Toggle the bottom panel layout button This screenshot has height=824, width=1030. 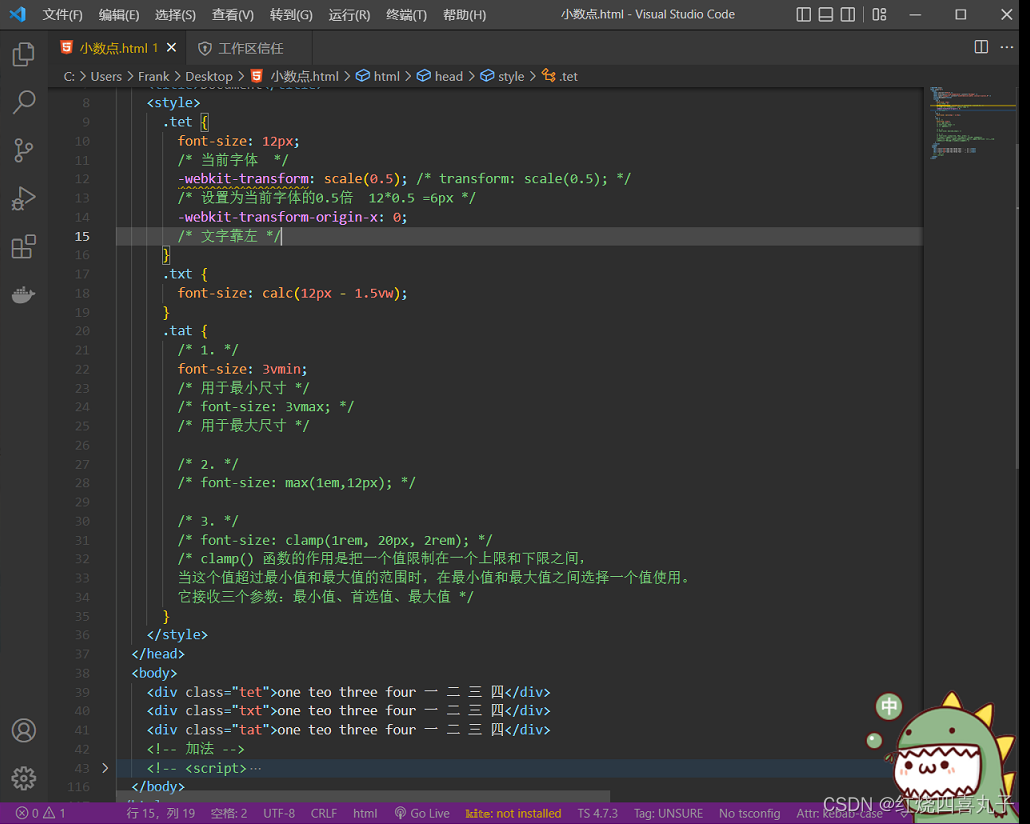(x=826, y=14)
